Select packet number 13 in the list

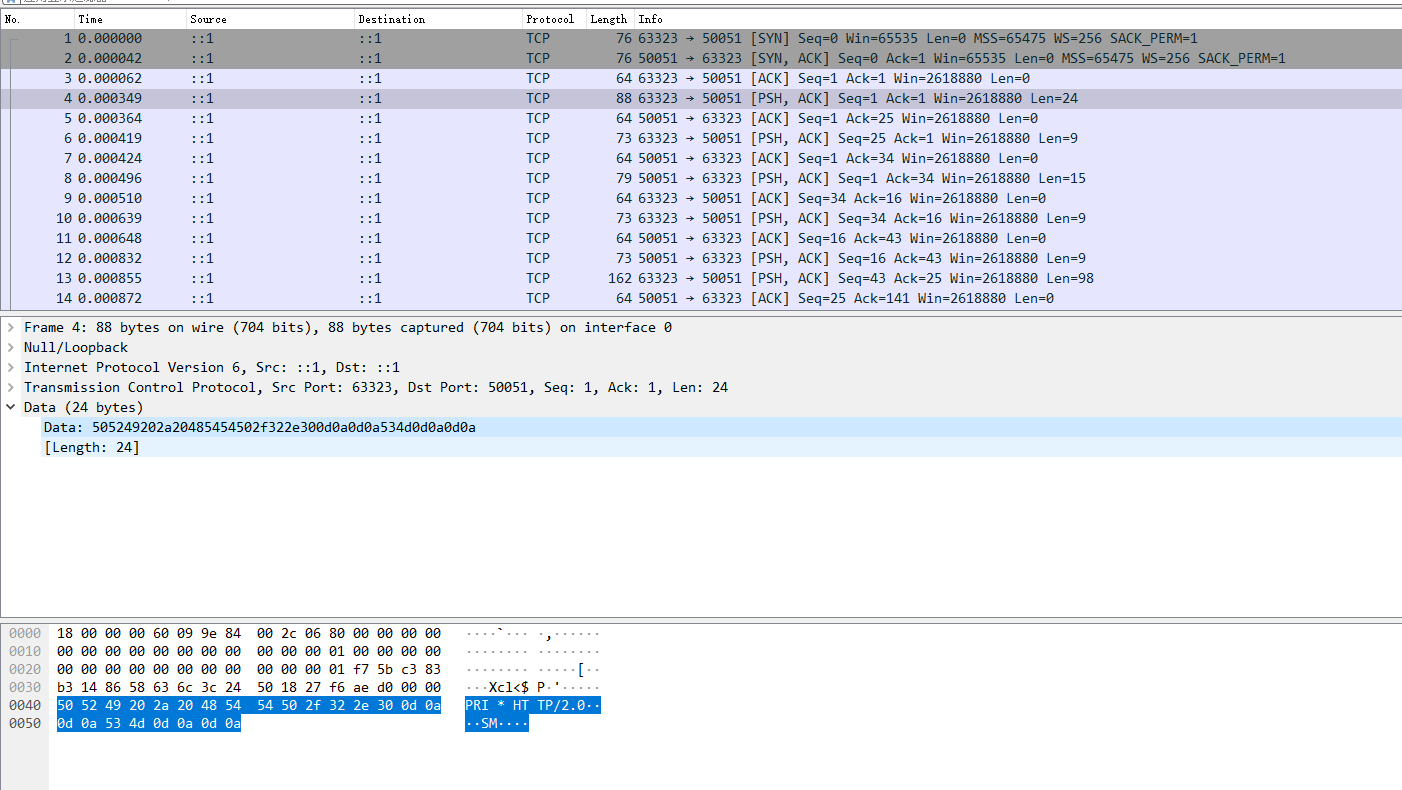[x=400, y=278]
